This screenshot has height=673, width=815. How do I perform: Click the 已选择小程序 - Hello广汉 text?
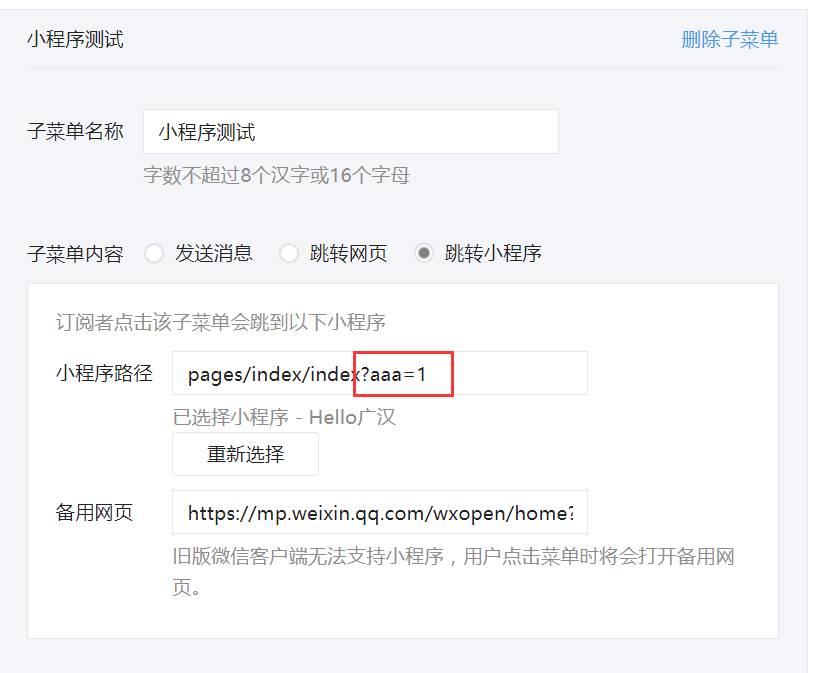284,417
